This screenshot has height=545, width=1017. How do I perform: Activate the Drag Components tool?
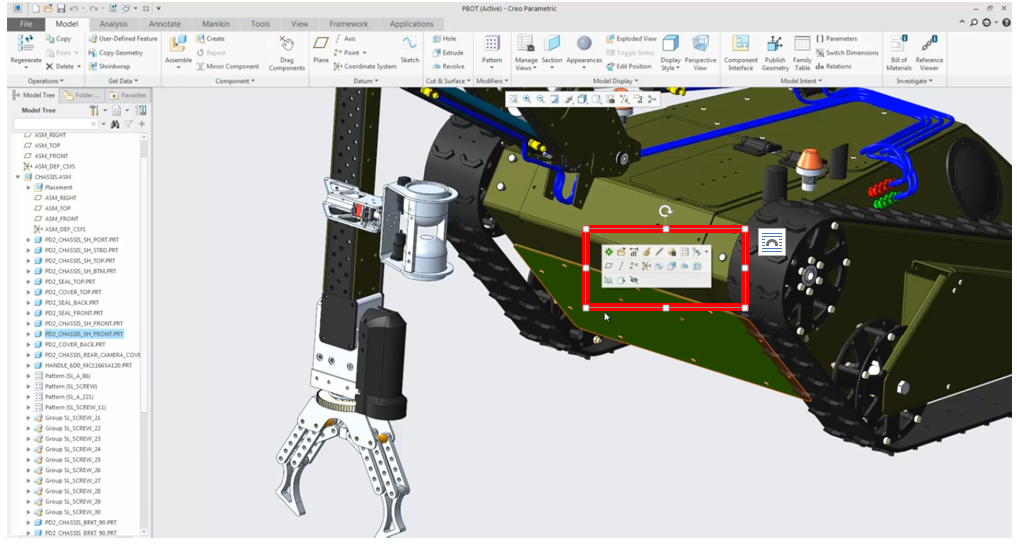tap(287, 45)
